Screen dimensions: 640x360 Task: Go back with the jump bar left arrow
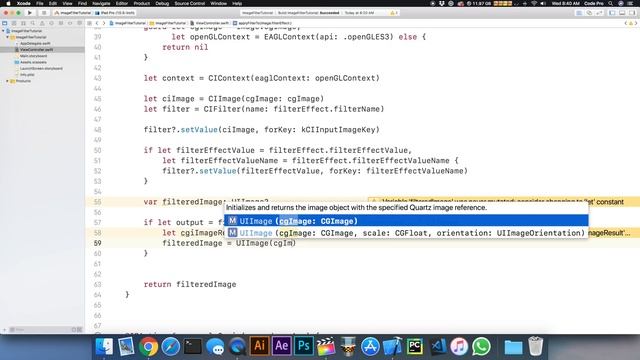coord(97,23)
